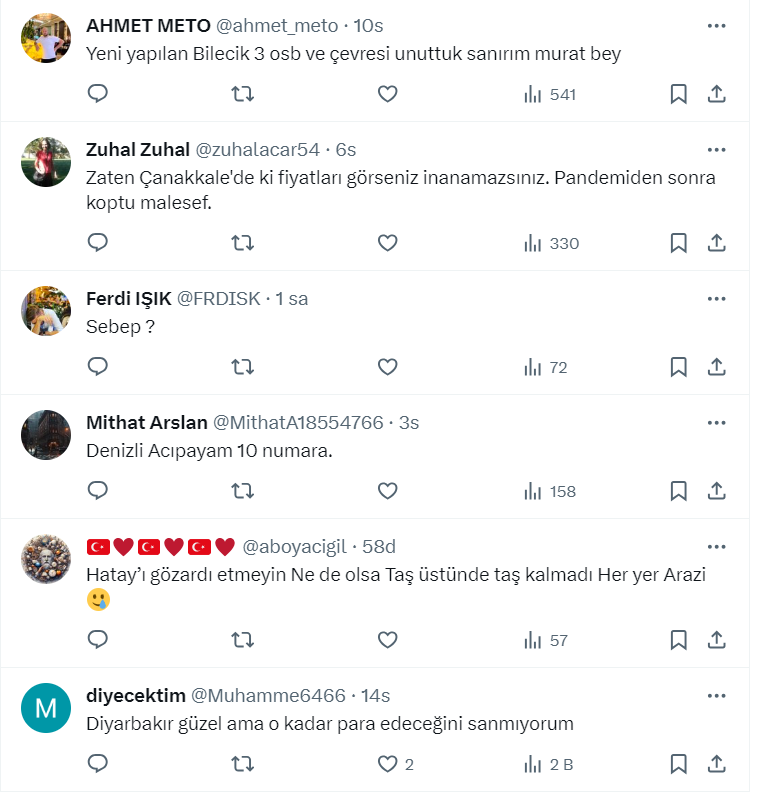Screen dimensions: 757x792
Task: Reply to Mithat Arslan's Denizli tweet
Action: tap(98, 491)
